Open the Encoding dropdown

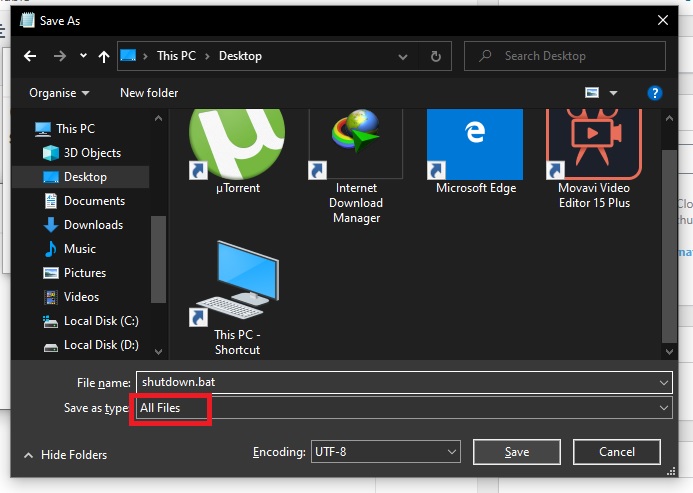pyautogui.click(x=385, y=452)
